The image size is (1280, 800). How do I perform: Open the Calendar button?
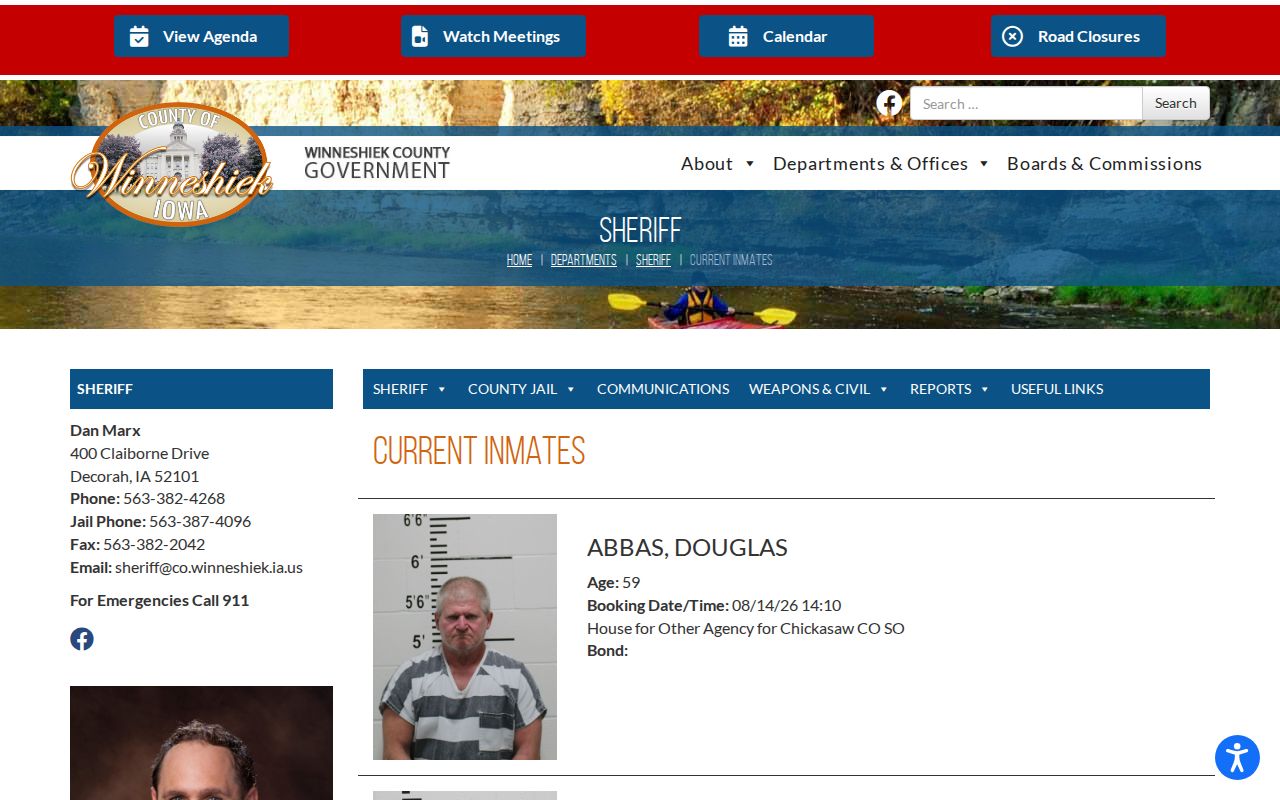point(786,36)
